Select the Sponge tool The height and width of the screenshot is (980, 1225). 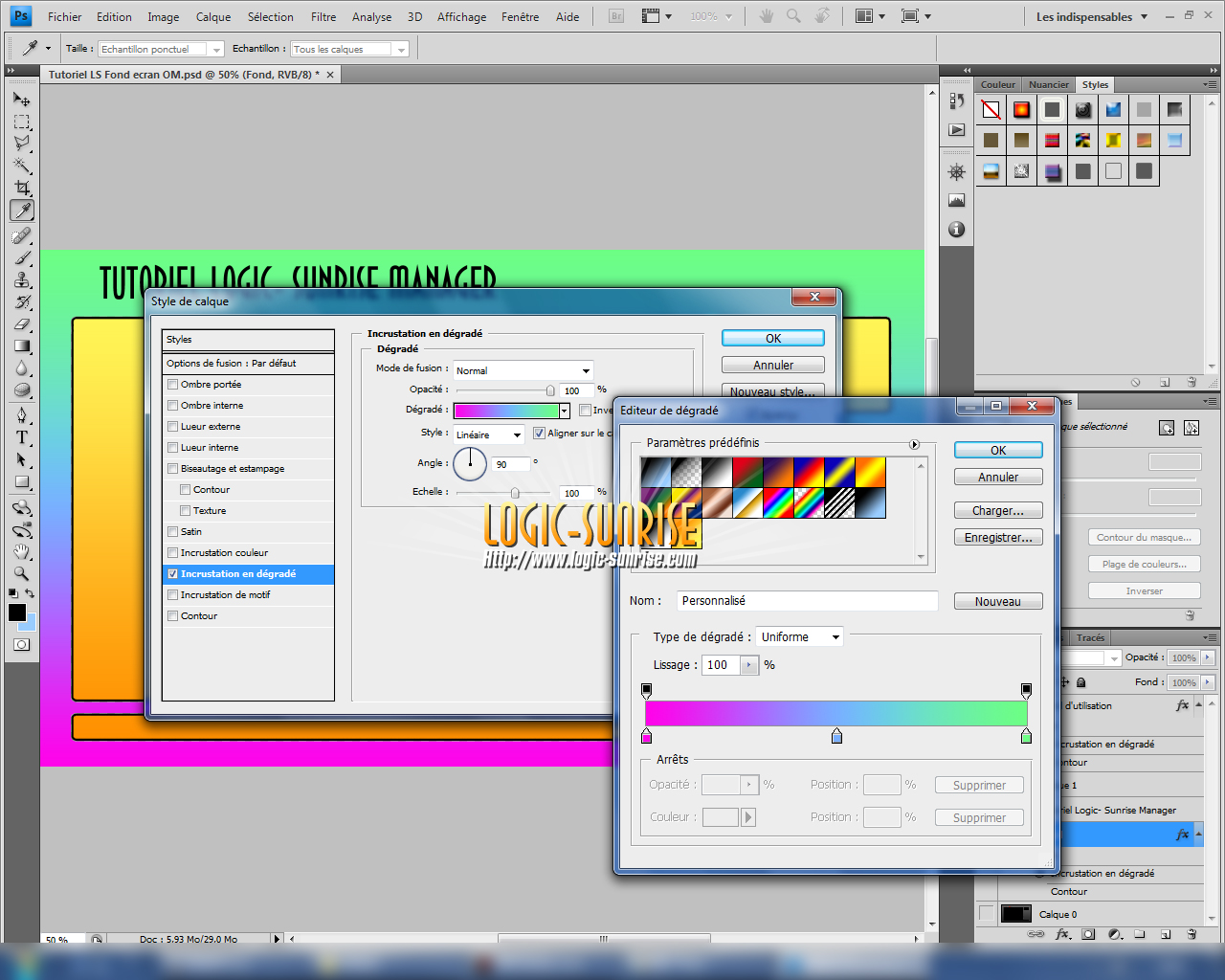[22, 390]
